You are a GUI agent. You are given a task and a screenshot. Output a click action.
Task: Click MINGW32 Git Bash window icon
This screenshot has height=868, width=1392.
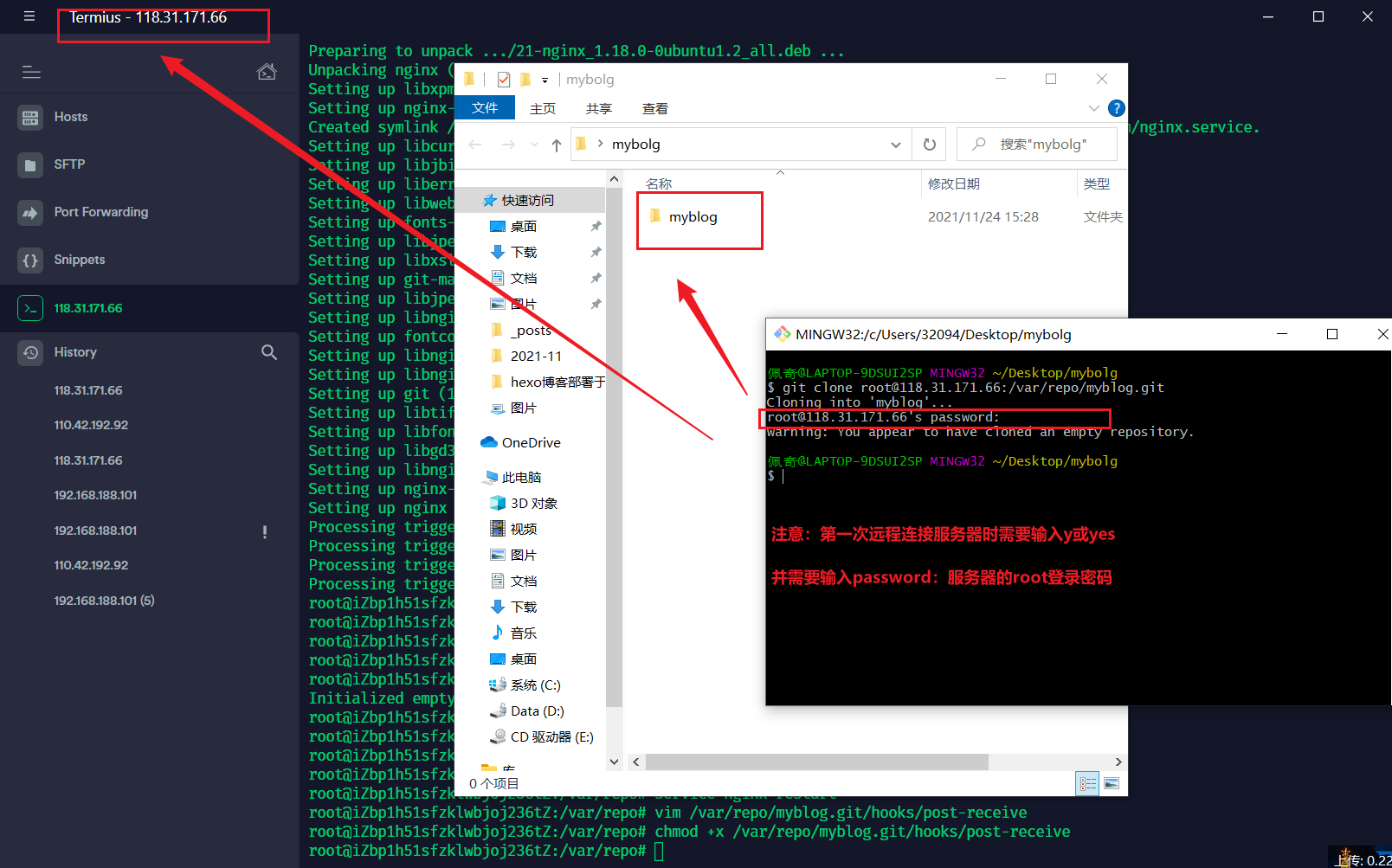pos(782,334)
